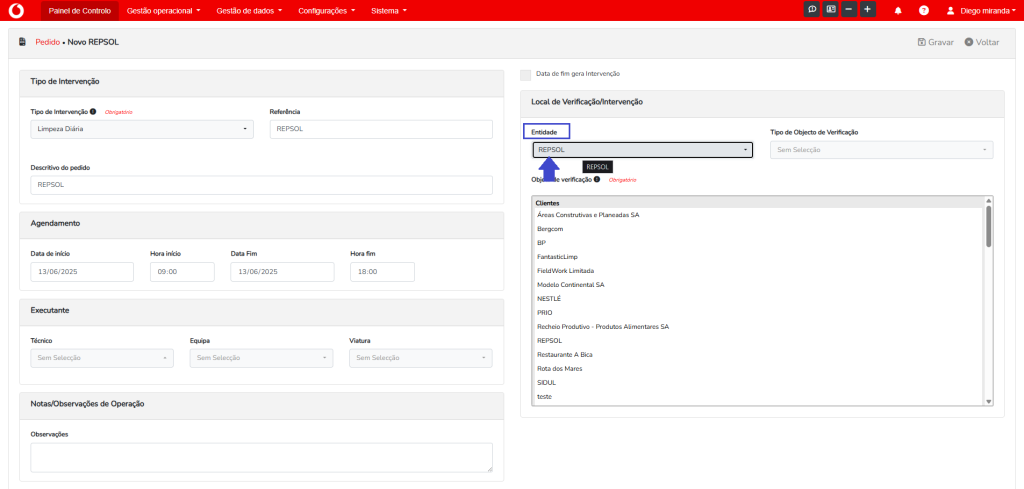This screenshot has width=1024, height=489.
Task: Open the notifications bell
Action: (x=898, y=10)
